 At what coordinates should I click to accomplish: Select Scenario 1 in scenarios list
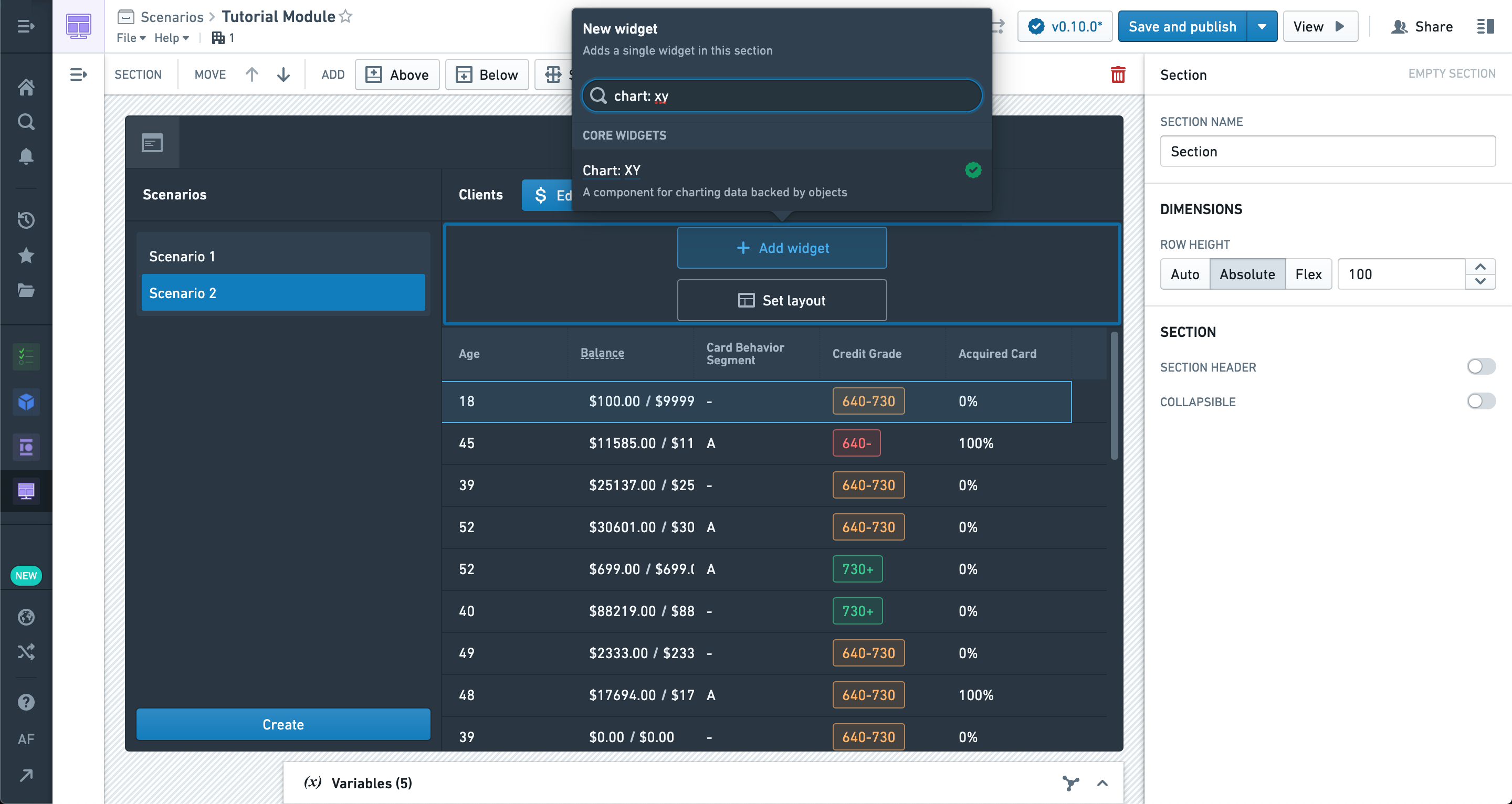[x=283, y=257]
